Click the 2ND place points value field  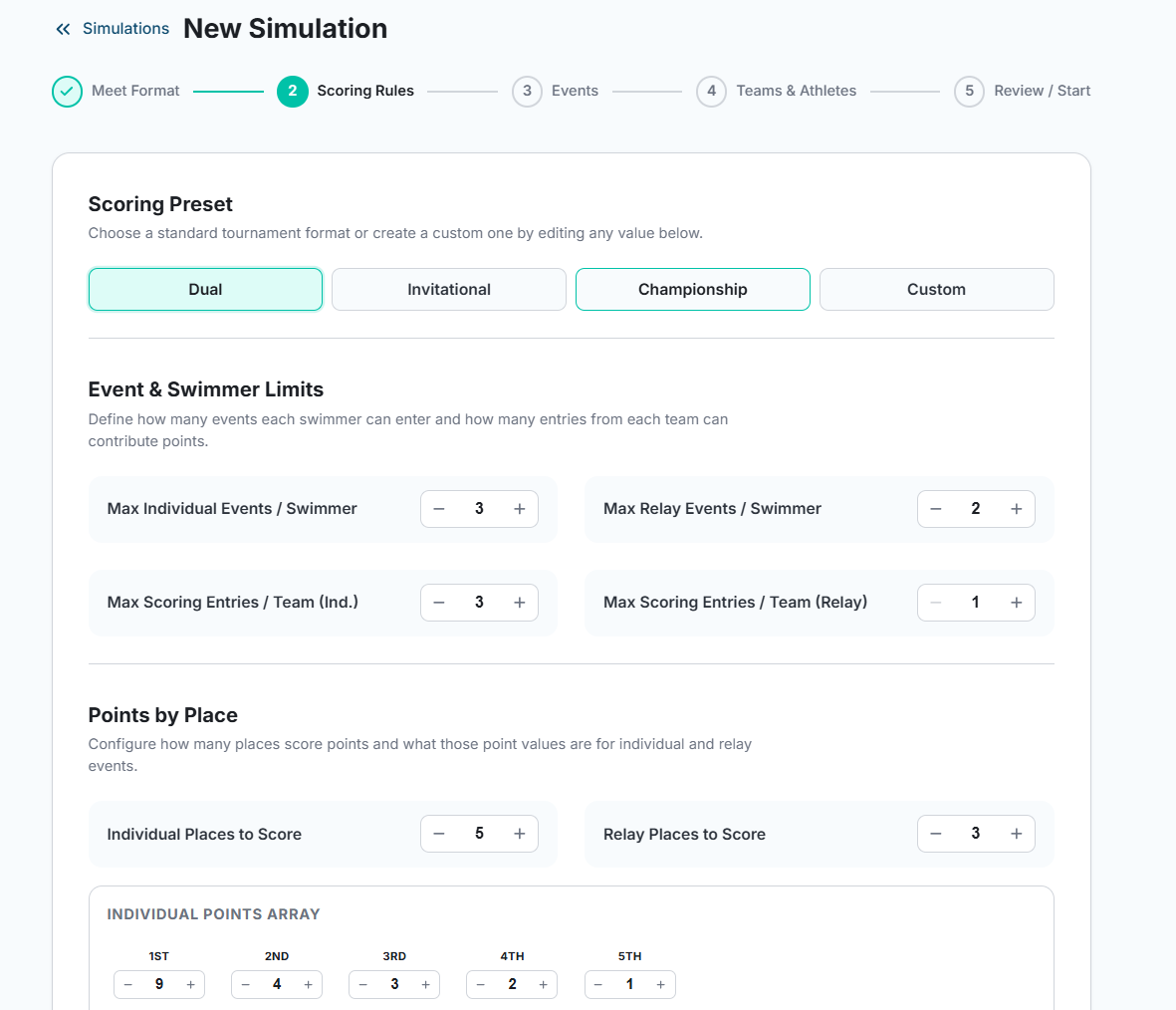tap(276, 983)
